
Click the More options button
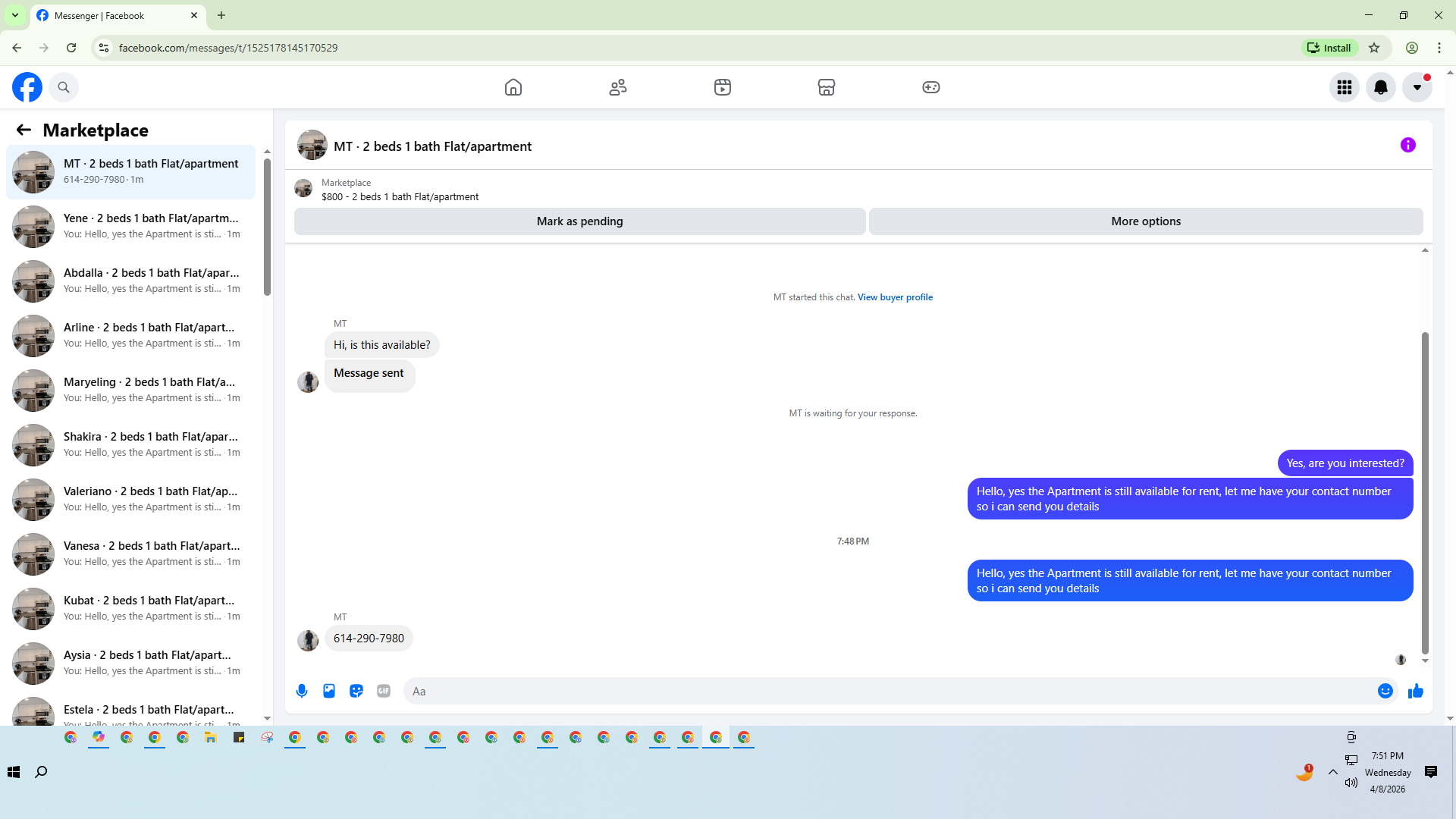pos(1145,221)
